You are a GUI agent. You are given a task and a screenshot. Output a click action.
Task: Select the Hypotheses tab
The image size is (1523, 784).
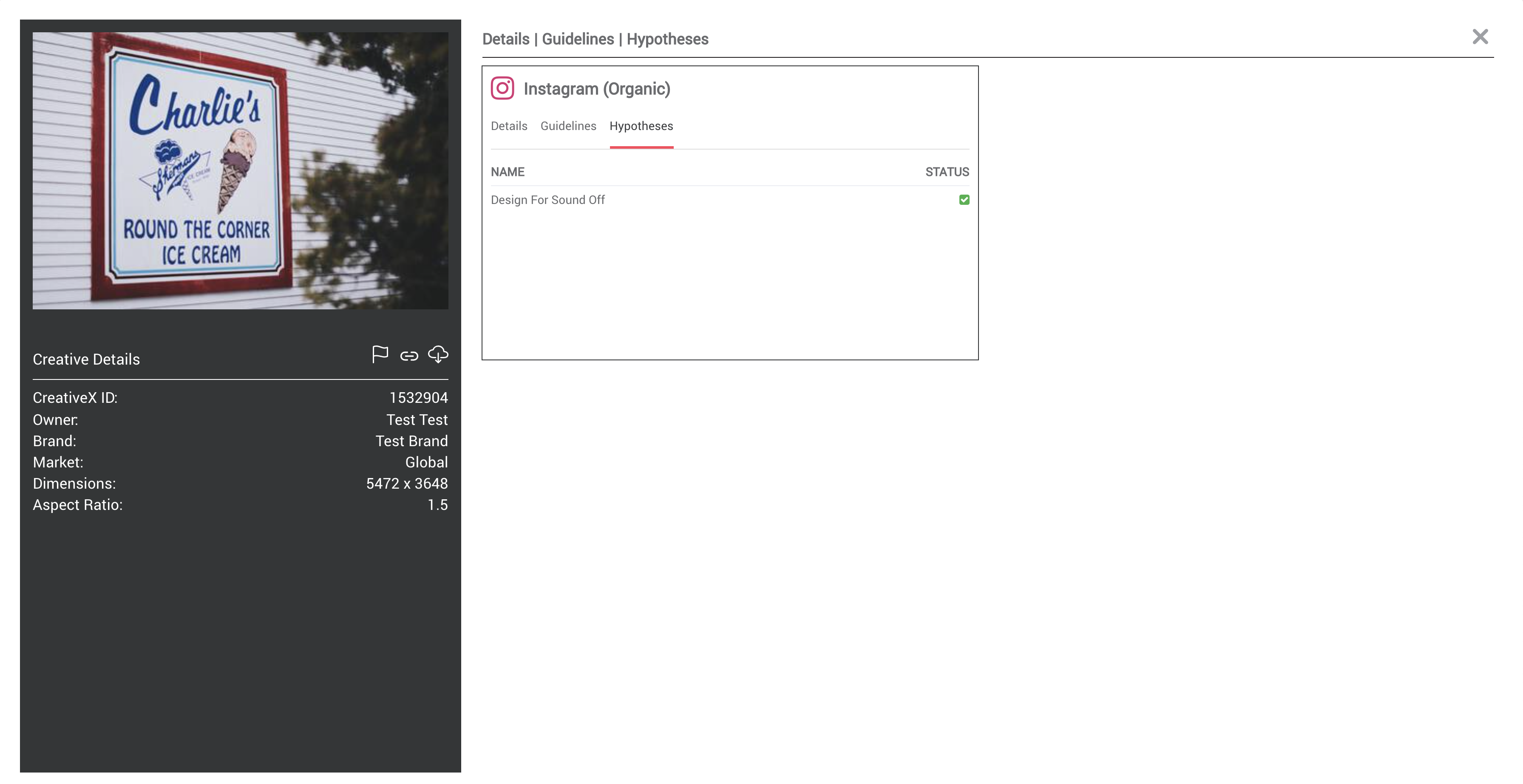point(641,126)
